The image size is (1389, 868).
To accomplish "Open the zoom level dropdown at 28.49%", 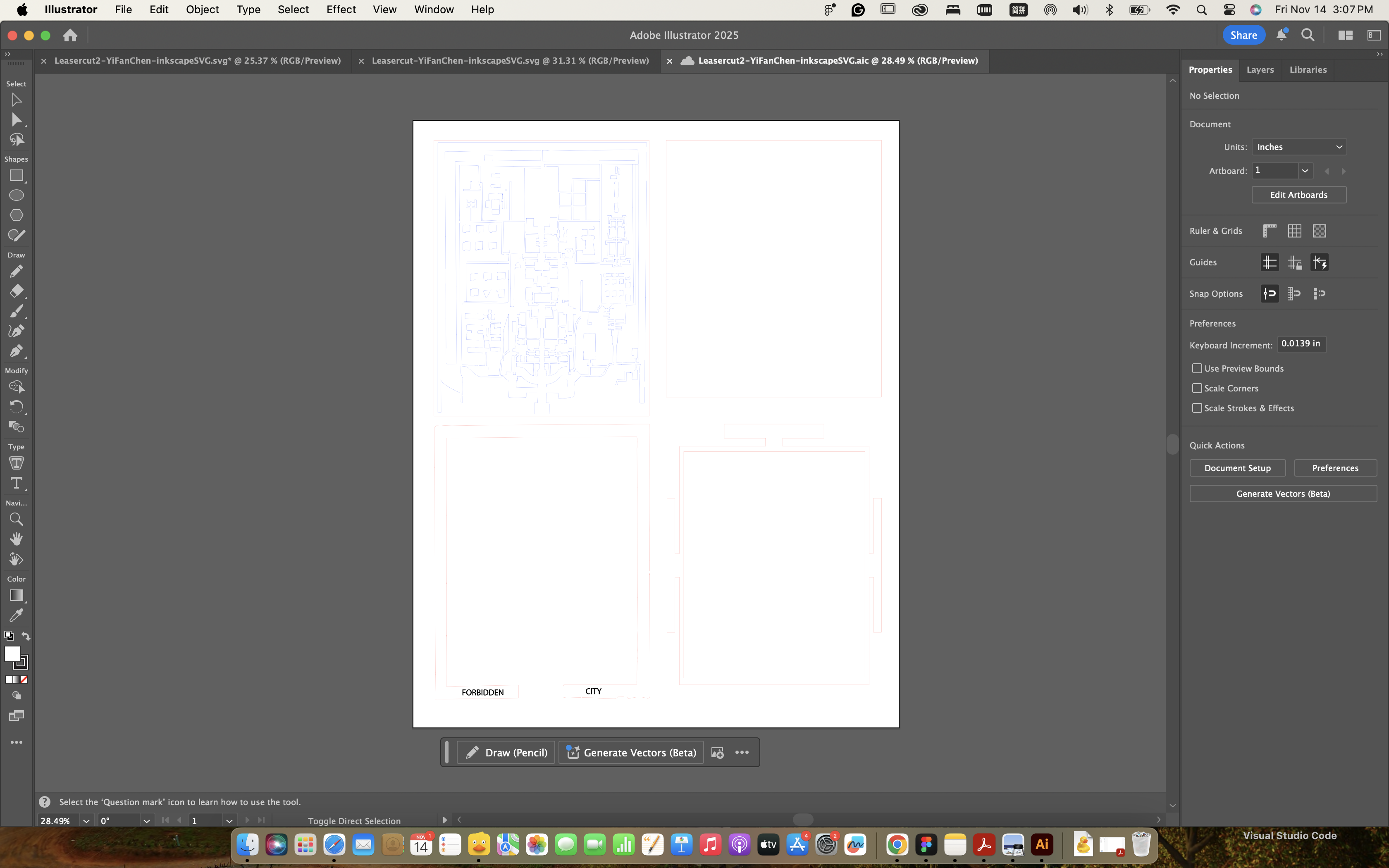I will tap(86, 821).
